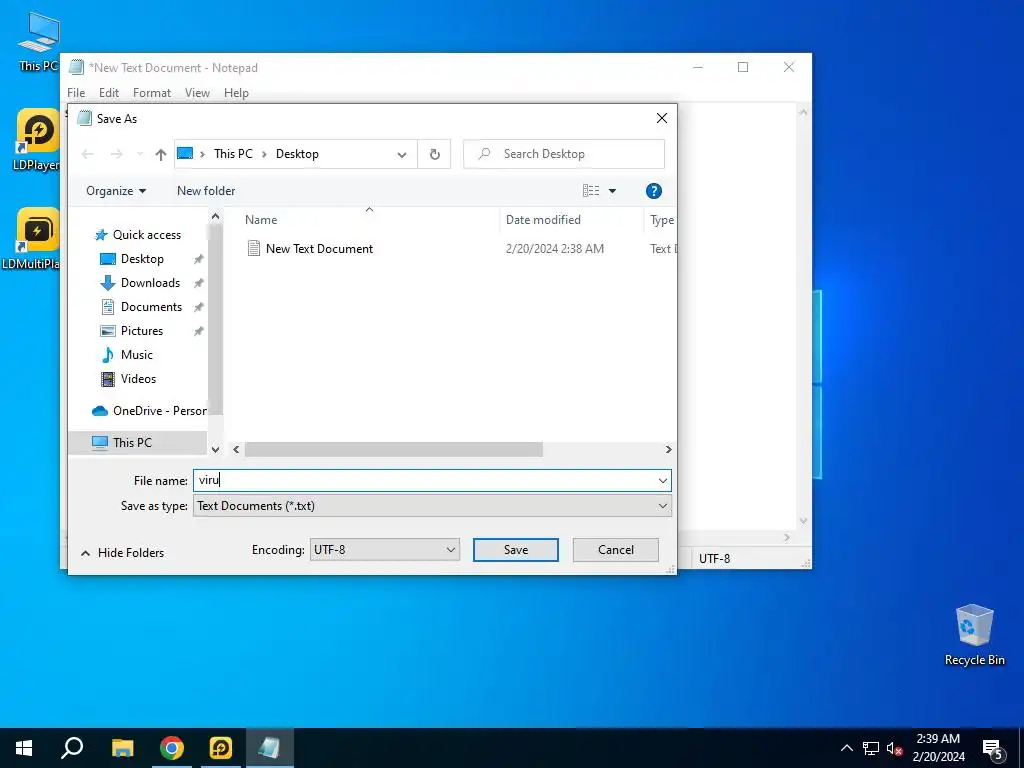Select Videos in the navigation pane
The width and height of the screenshot is (1024, 768).
click(138, 379)
